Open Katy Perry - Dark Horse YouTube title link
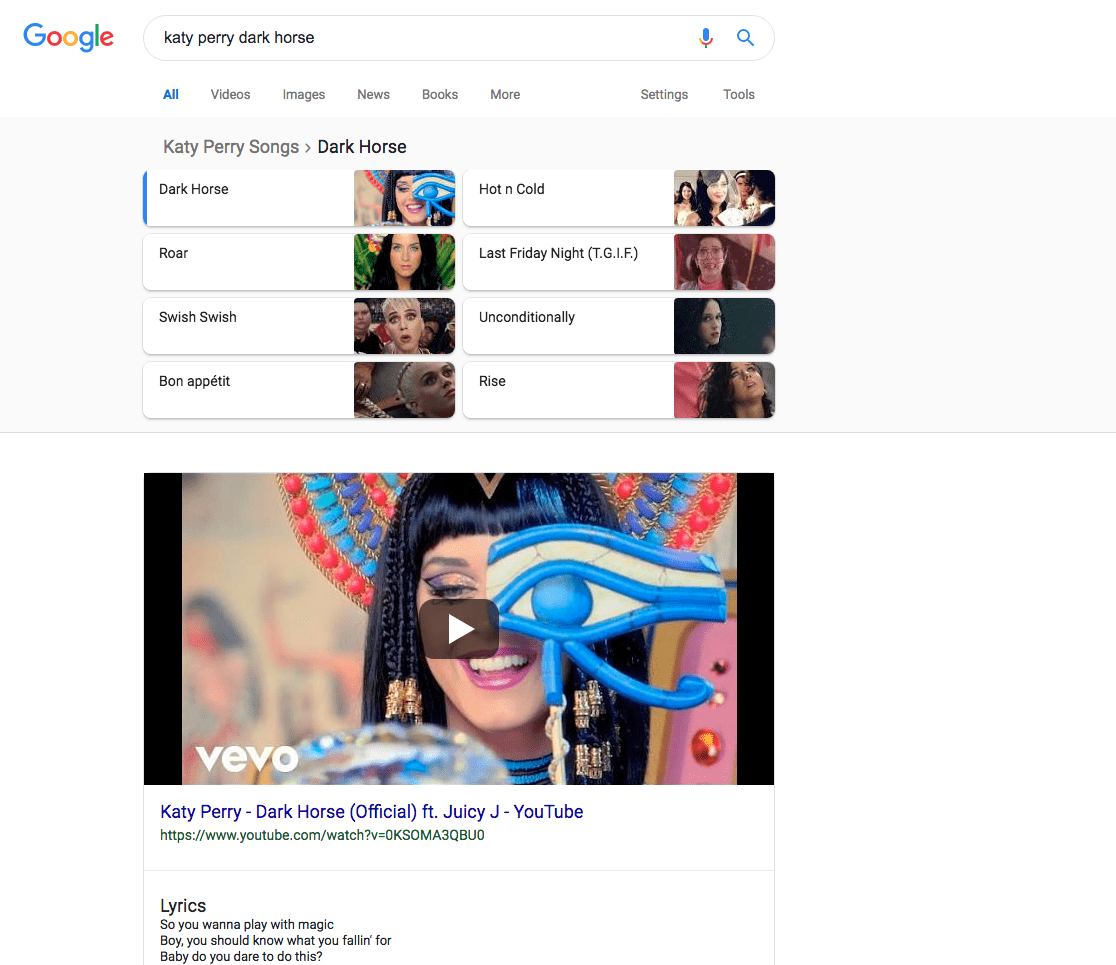1116x965 pixels. [x=372, y=812]
